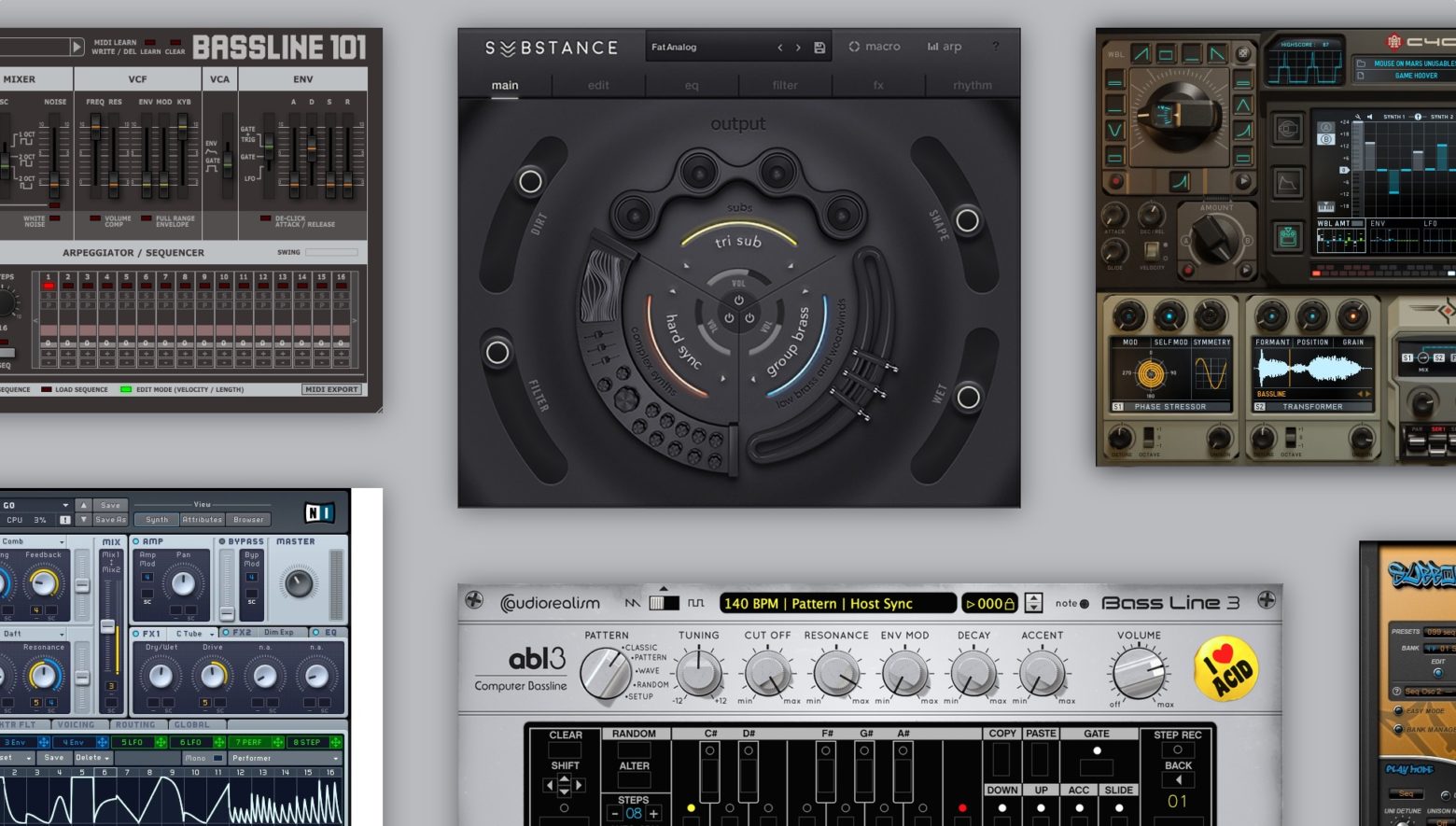Click the Substance preset save disk icon
The image size is (1456, 826).
[x=819, y=47]
